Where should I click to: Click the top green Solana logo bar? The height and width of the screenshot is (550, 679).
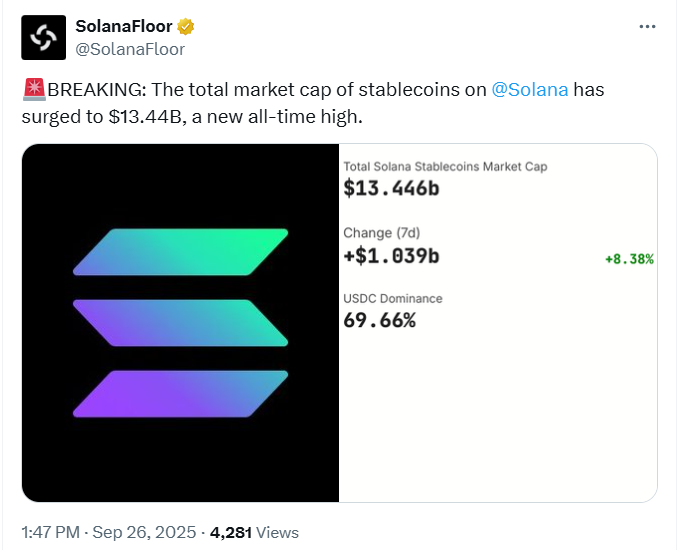coord(180,252)
